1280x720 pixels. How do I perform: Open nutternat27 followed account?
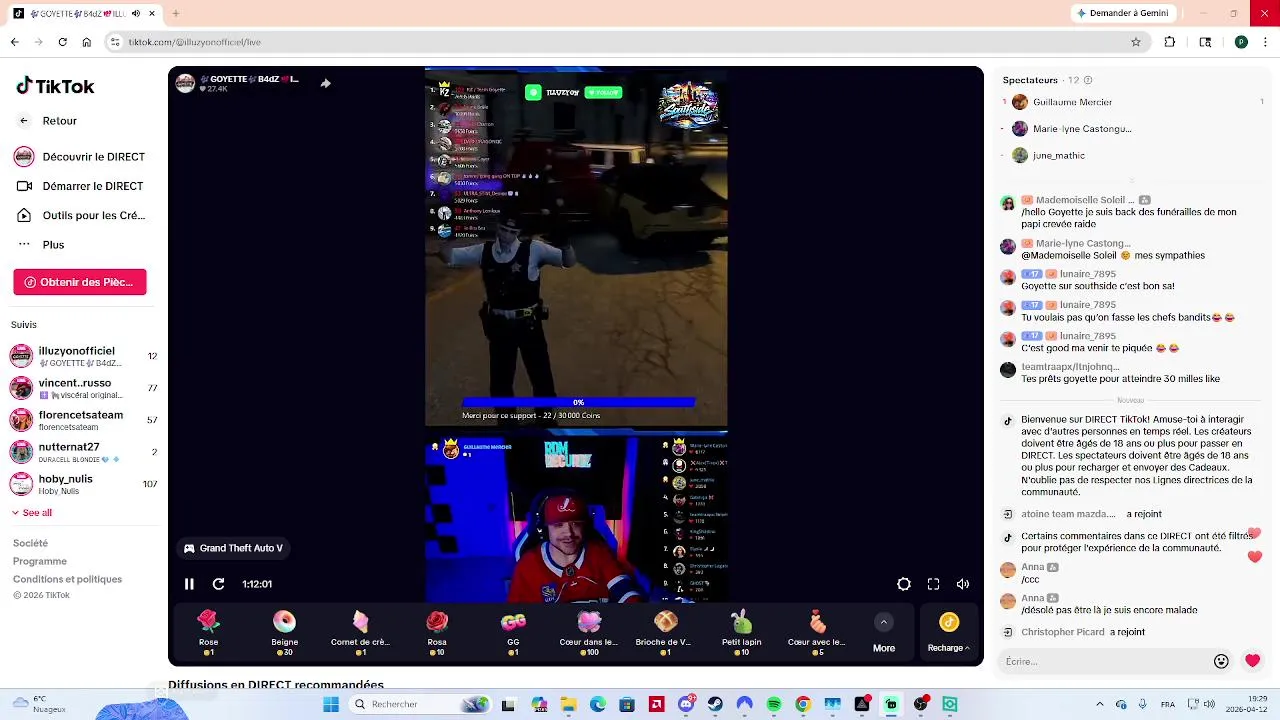pos(83,452)
